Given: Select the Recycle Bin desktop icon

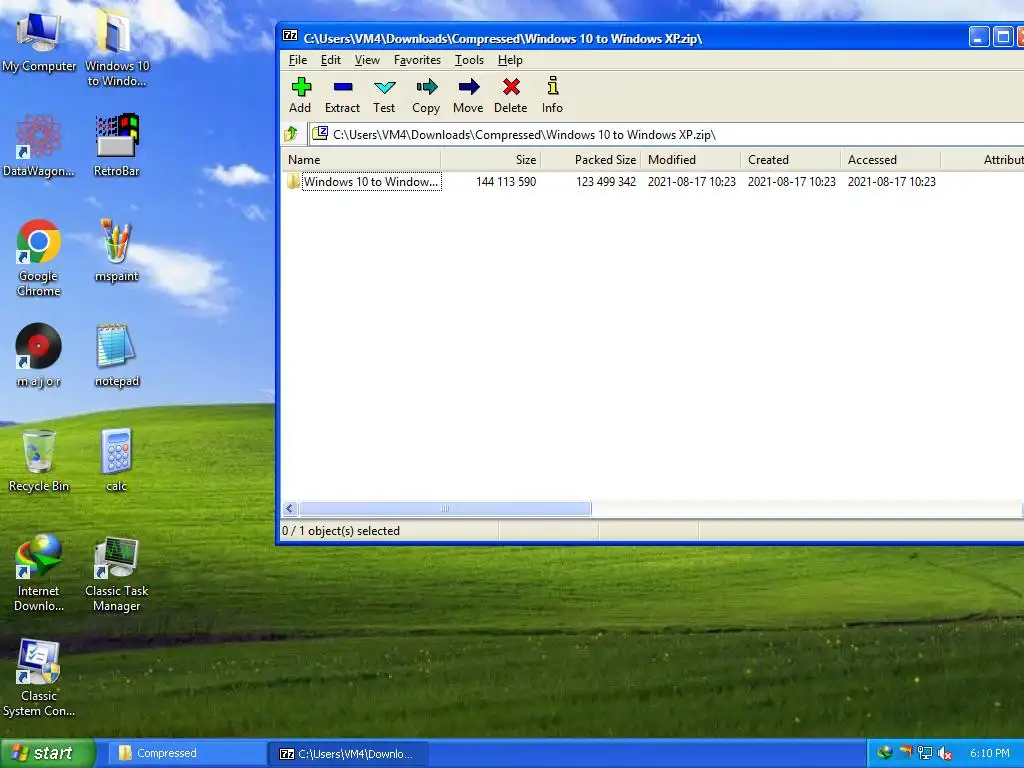Looking at the screenshot, I should (x=39, y=460).
